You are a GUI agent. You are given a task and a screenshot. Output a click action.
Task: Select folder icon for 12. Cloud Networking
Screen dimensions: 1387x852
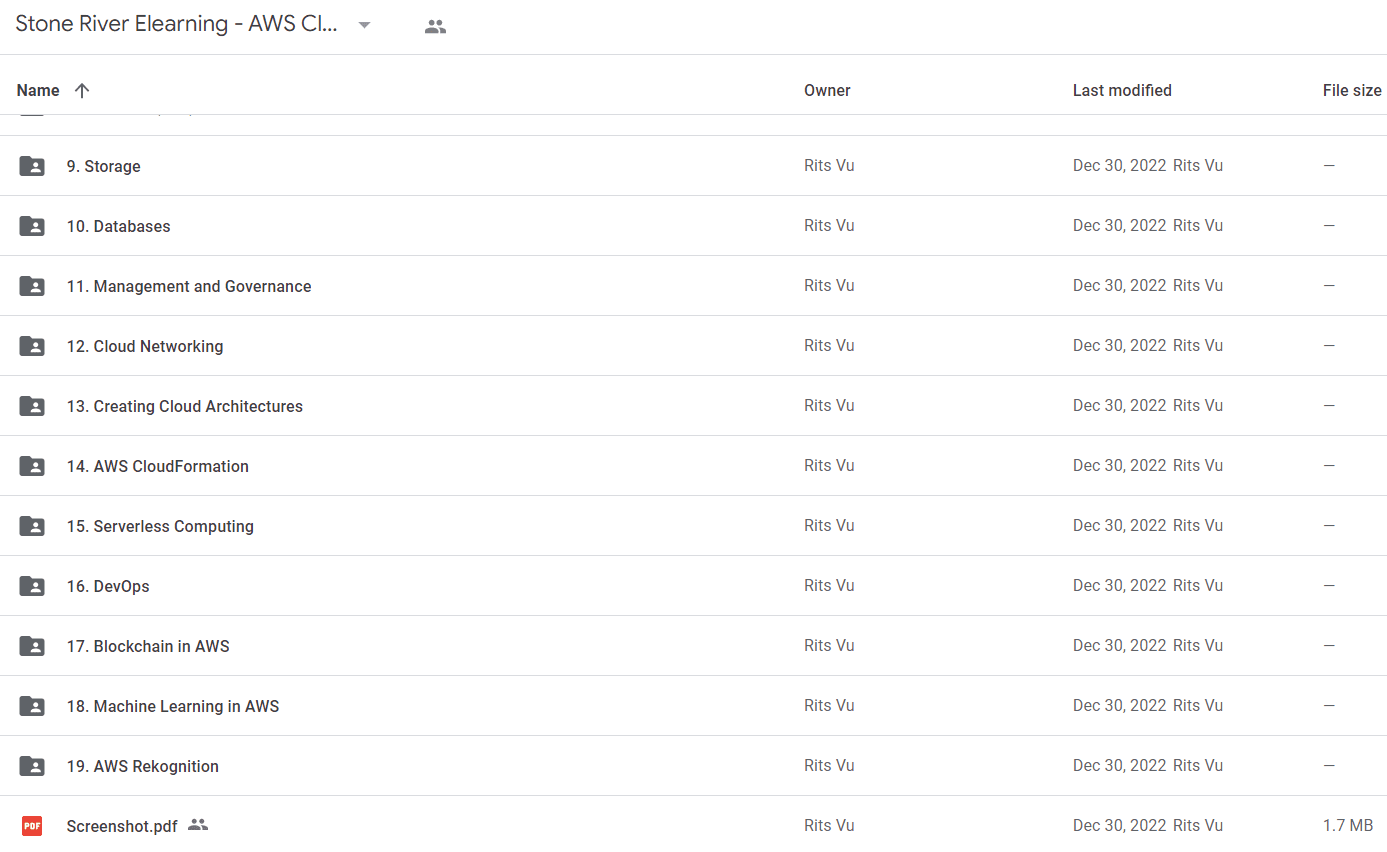(32, 346)
